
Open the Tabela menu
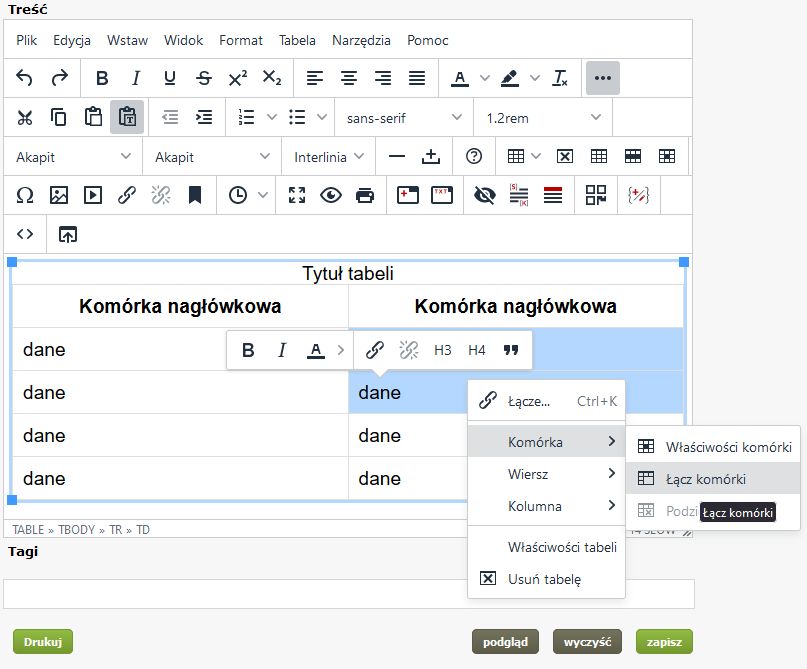tap(297, 40)
